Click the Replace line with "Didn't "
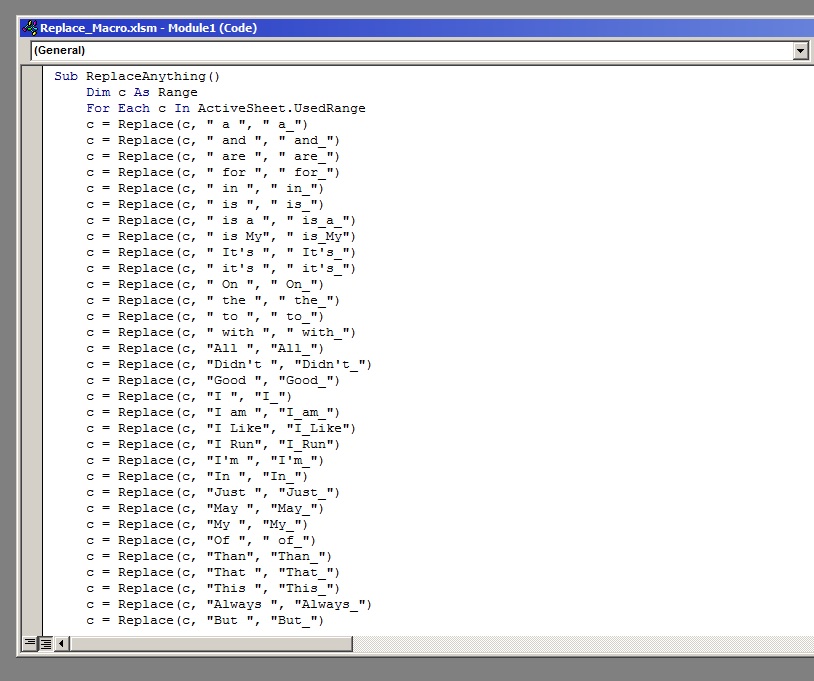The width and height of the screenshot is (814, 681). tap(229, 365)
